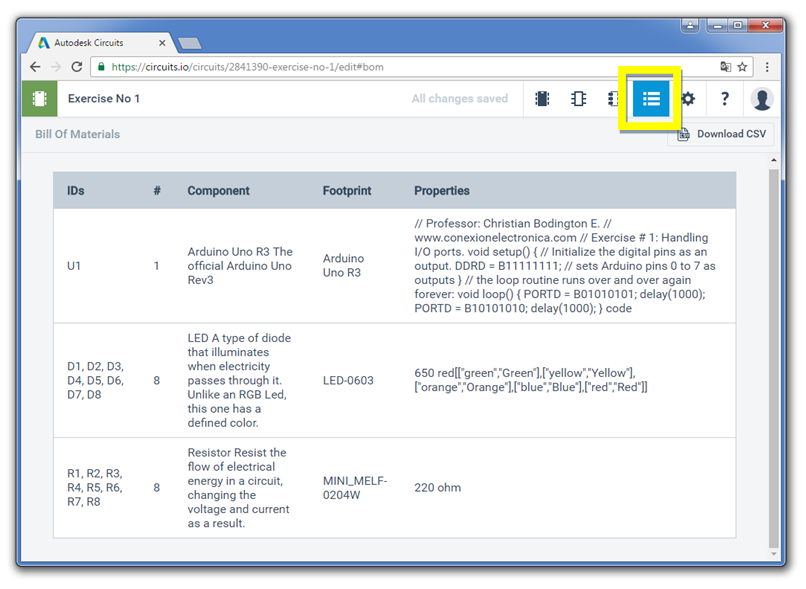Close the Autodesk Circuits tab

(162, 43)
